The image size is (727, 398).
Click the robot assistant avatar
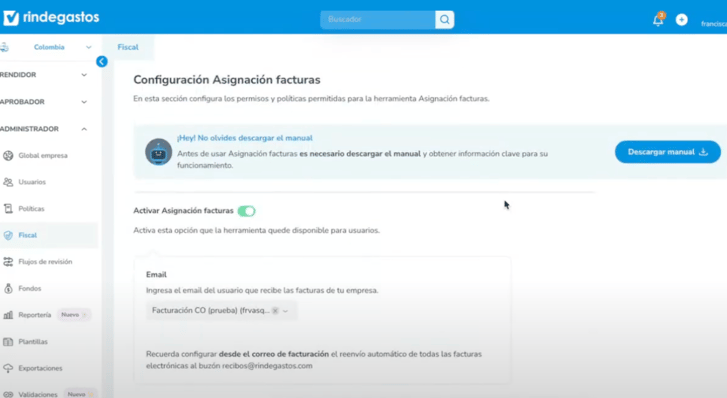[159, 152]
